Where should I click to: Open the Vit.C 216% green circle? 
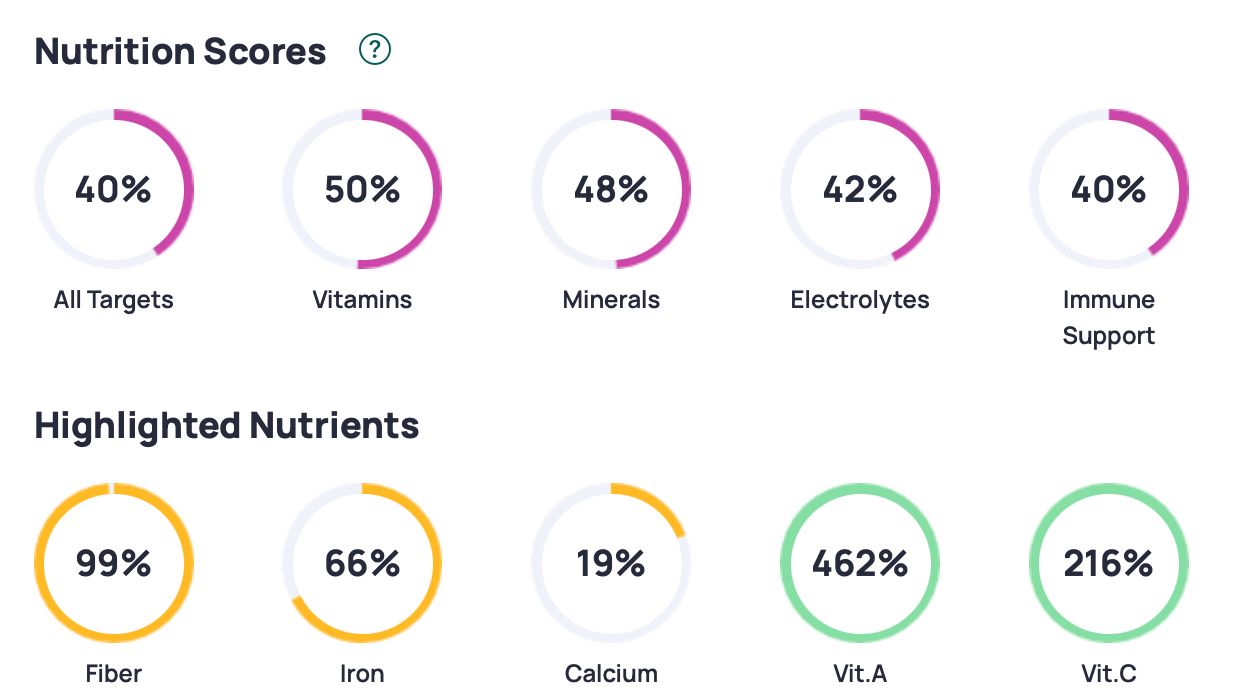point(1108,564)
